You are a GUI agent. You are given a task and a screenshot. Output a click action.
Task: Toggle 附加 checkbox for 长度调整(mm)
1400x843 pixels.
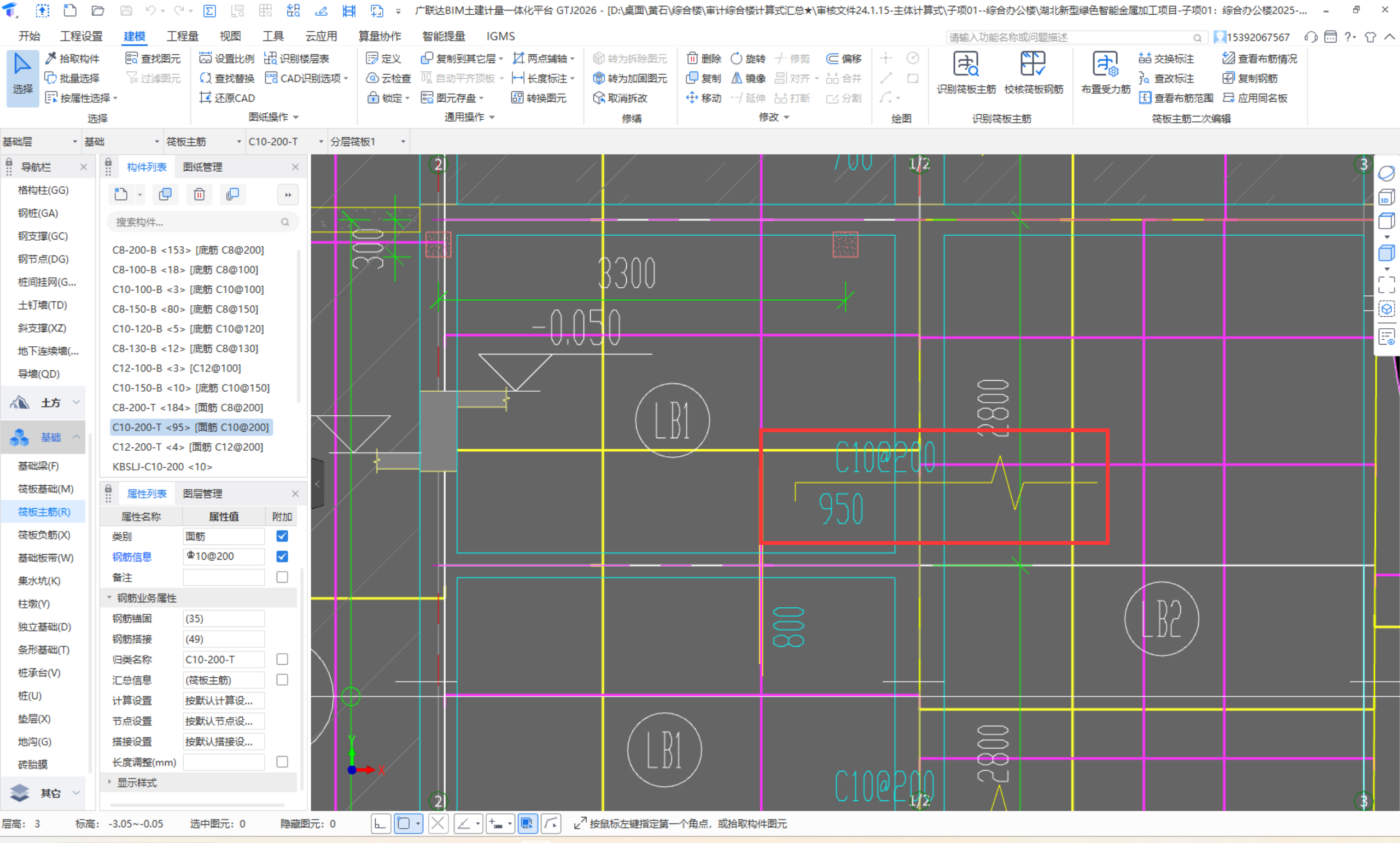point(282,762)
